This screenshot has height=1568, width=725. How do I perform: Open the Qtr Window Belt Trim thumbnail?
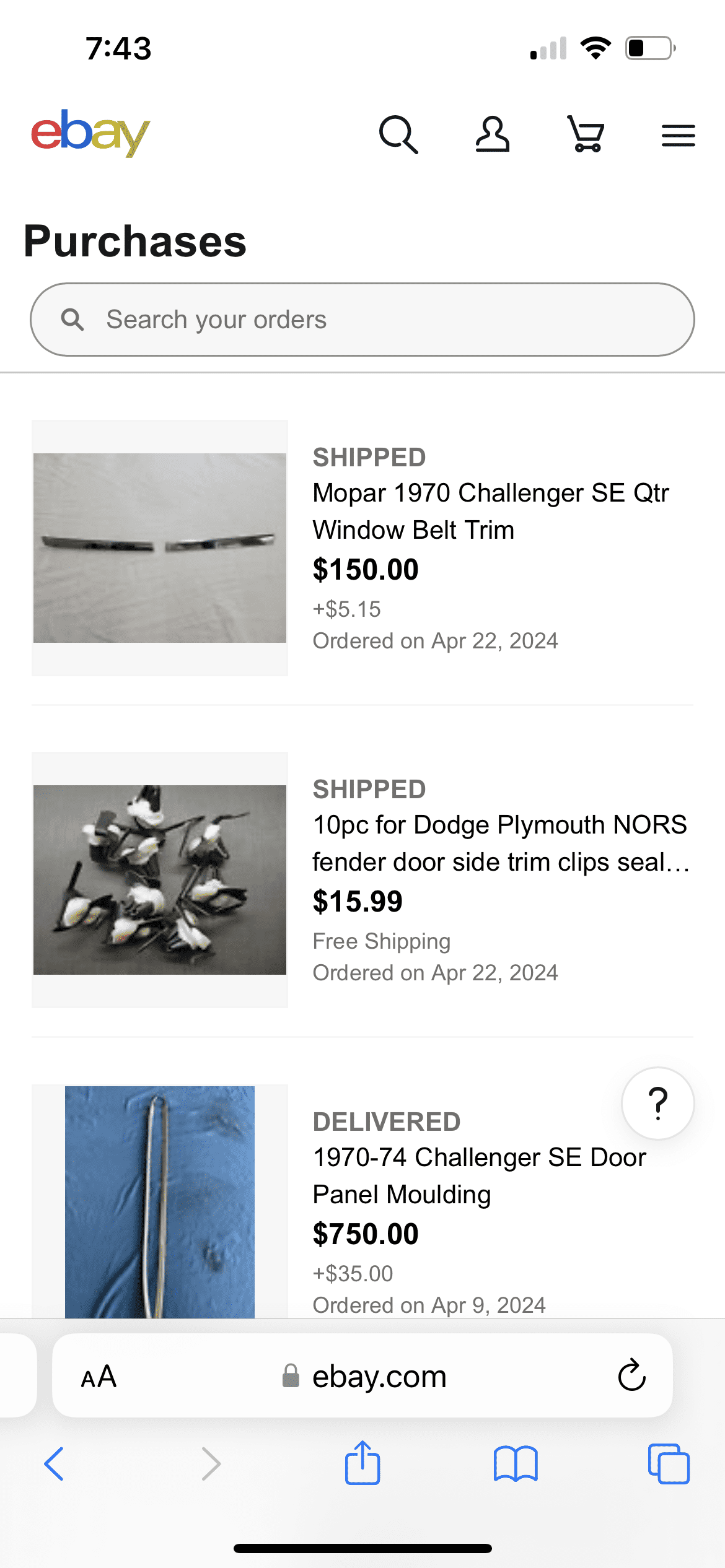(160, 548)
